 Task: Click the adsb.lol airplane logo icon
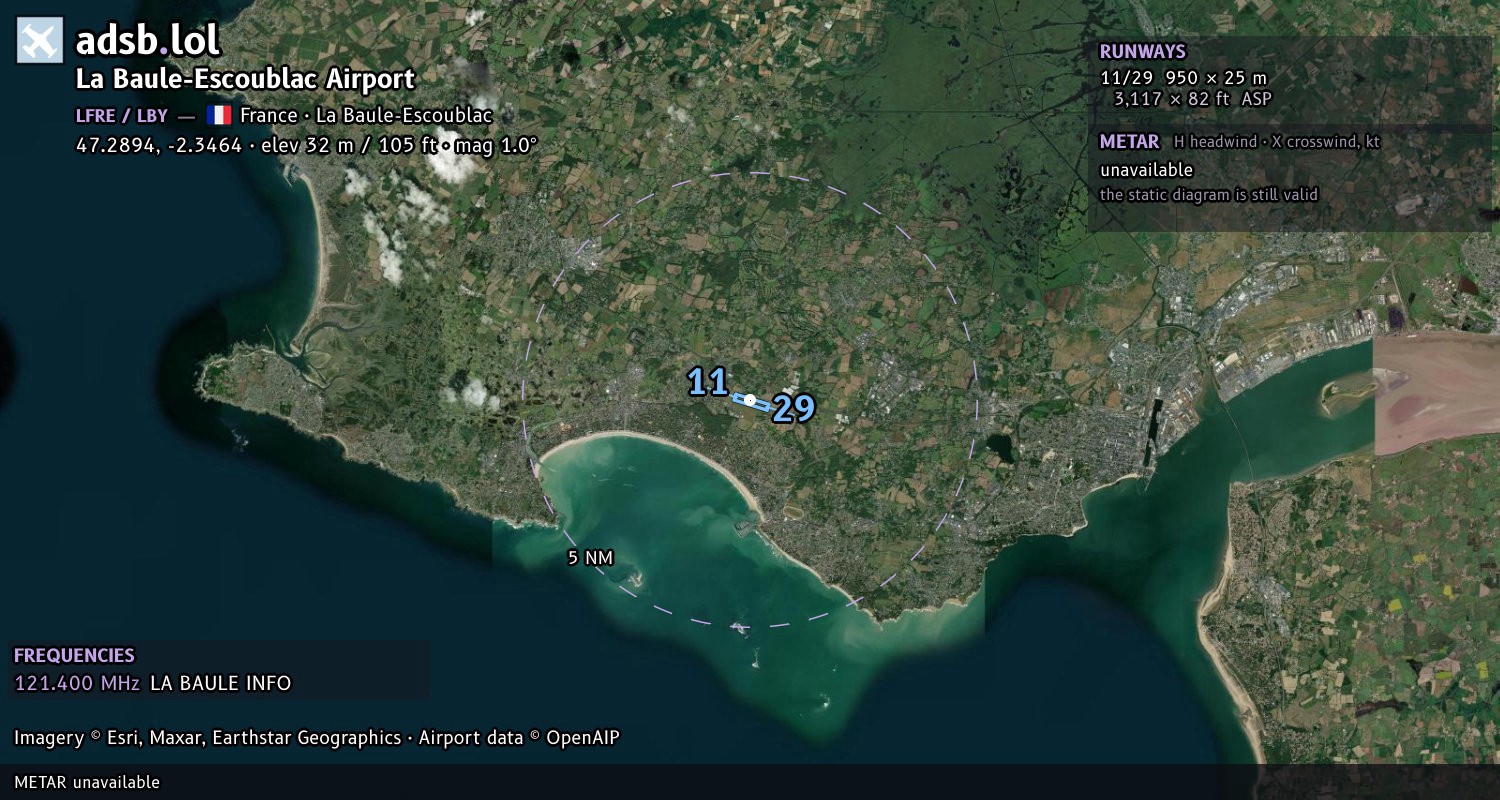tap(40, 41)
